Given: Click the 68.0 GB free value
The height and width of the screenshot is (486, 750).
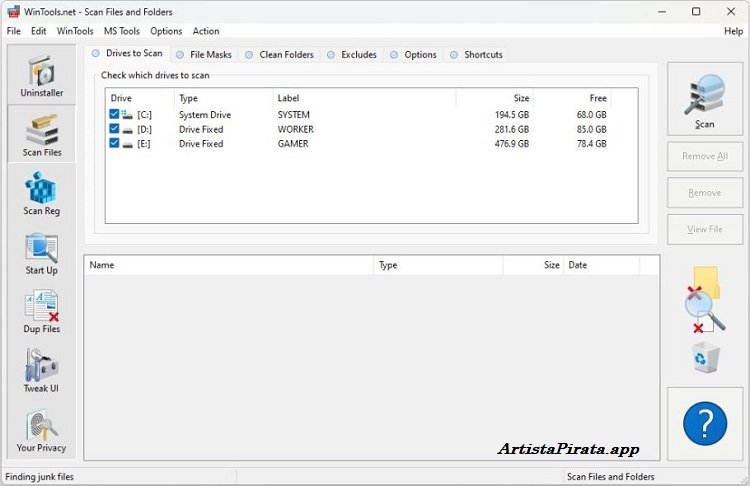Looking at the screenshot, I should [592, 115].
